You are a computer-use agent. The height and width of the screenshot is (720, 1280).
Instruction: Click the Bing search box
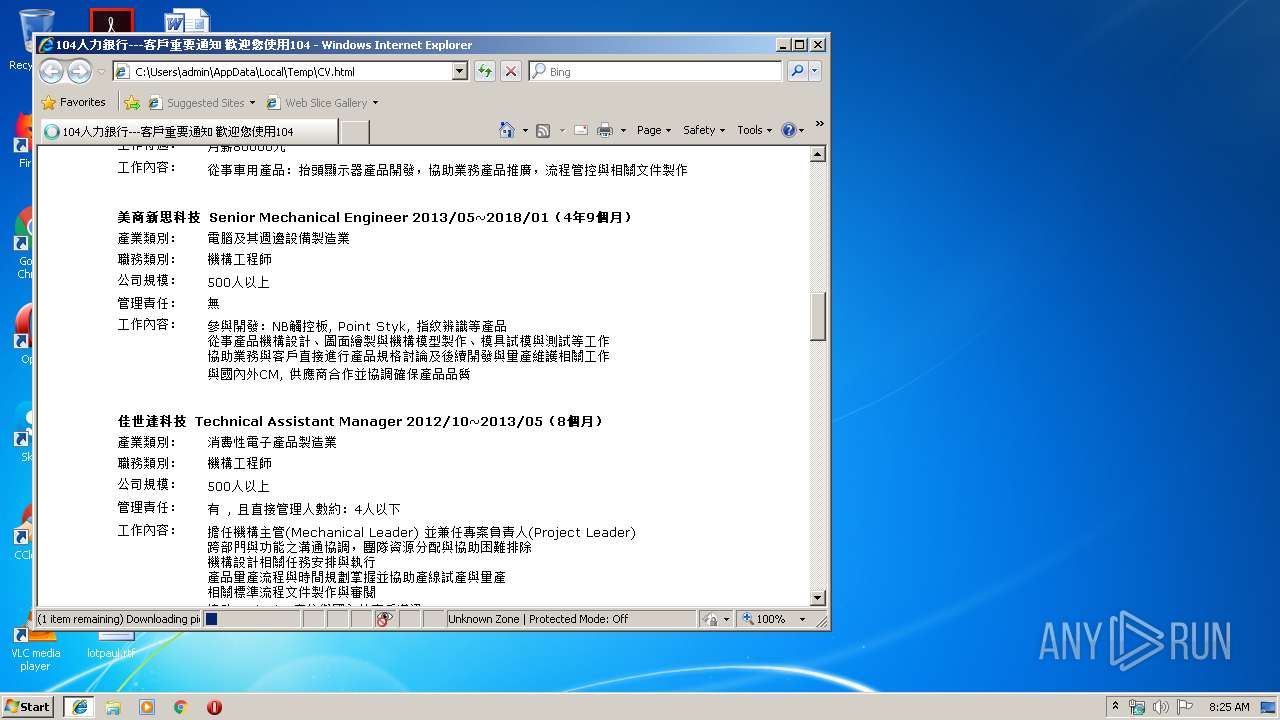pyautogui.click(x=656, y=72)
